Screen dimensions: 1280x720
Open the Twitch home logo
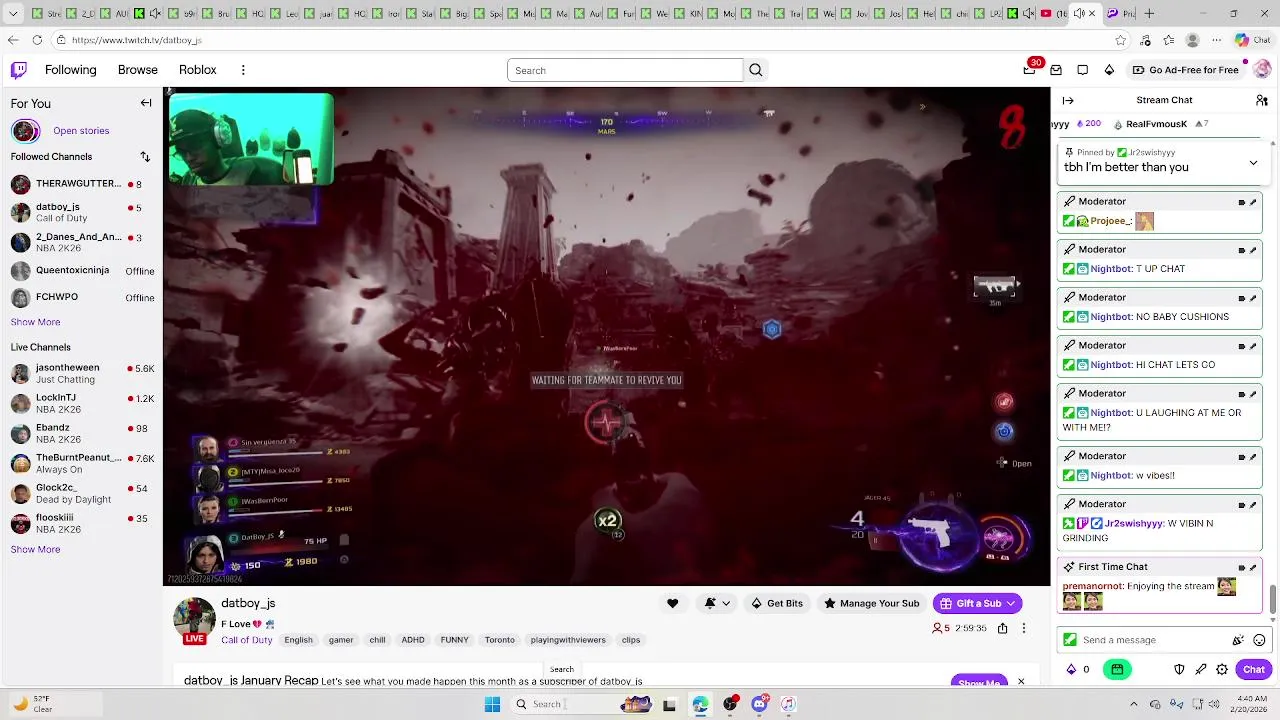(19, 70)
